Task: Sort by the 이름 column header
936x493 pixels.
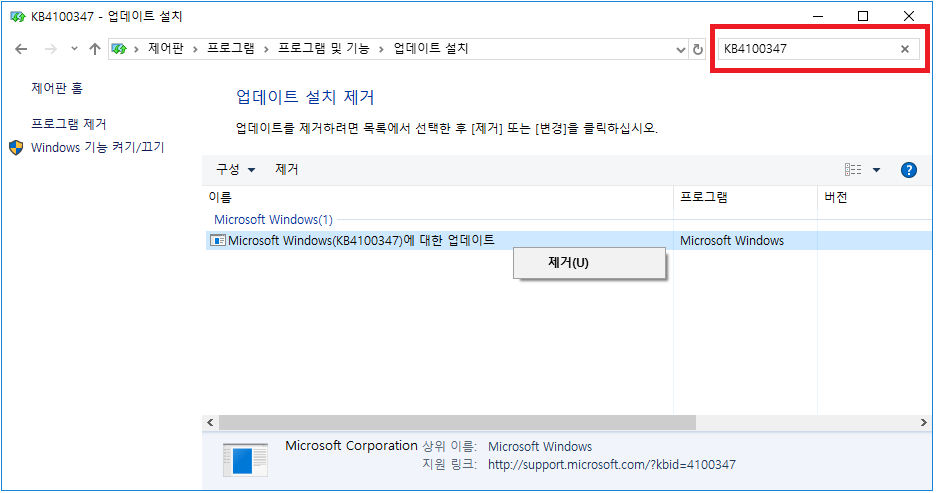Action: (438, 198)
